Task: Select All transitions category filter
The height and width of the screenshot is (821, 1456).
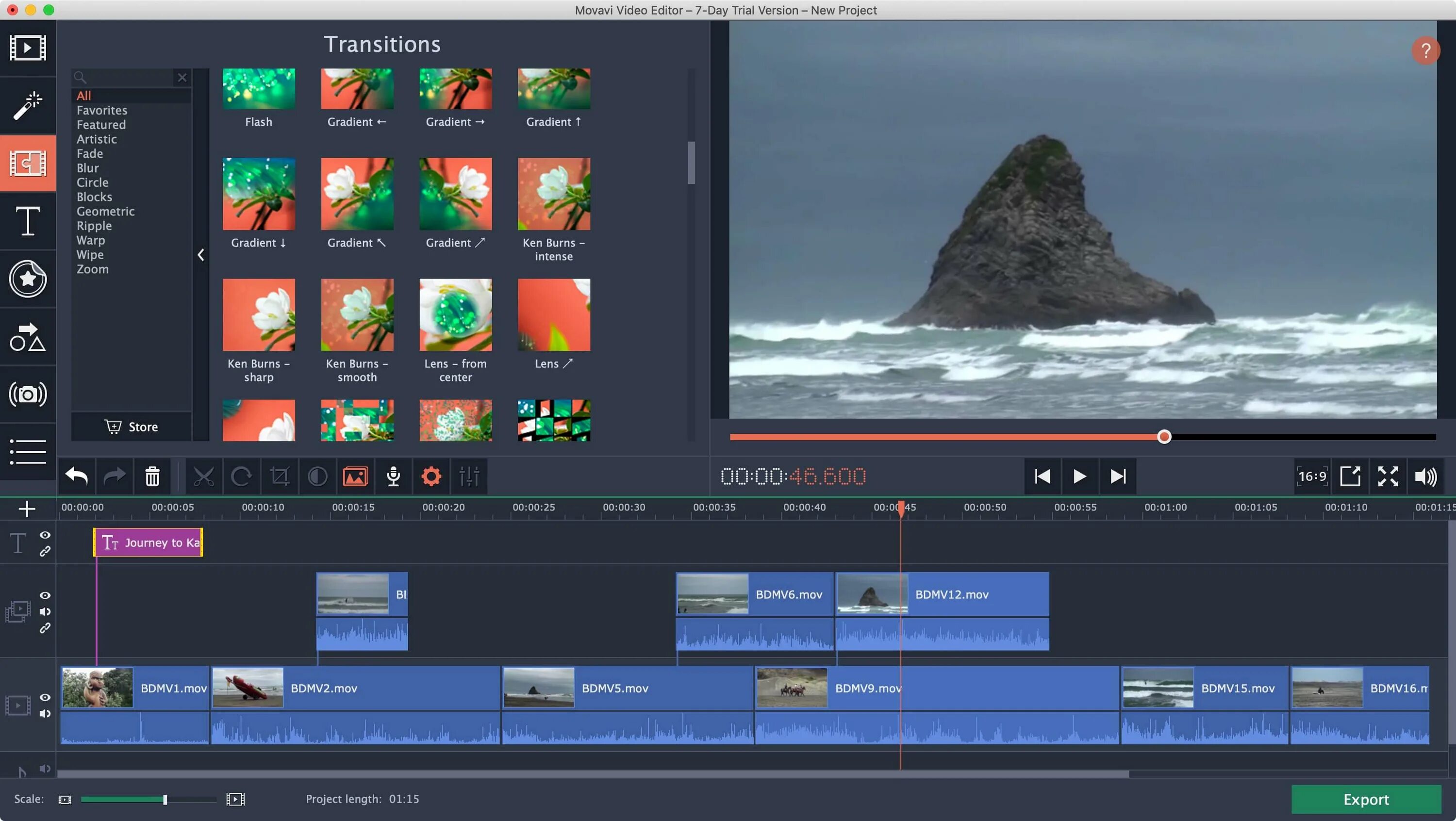Action: coord(83,95)
